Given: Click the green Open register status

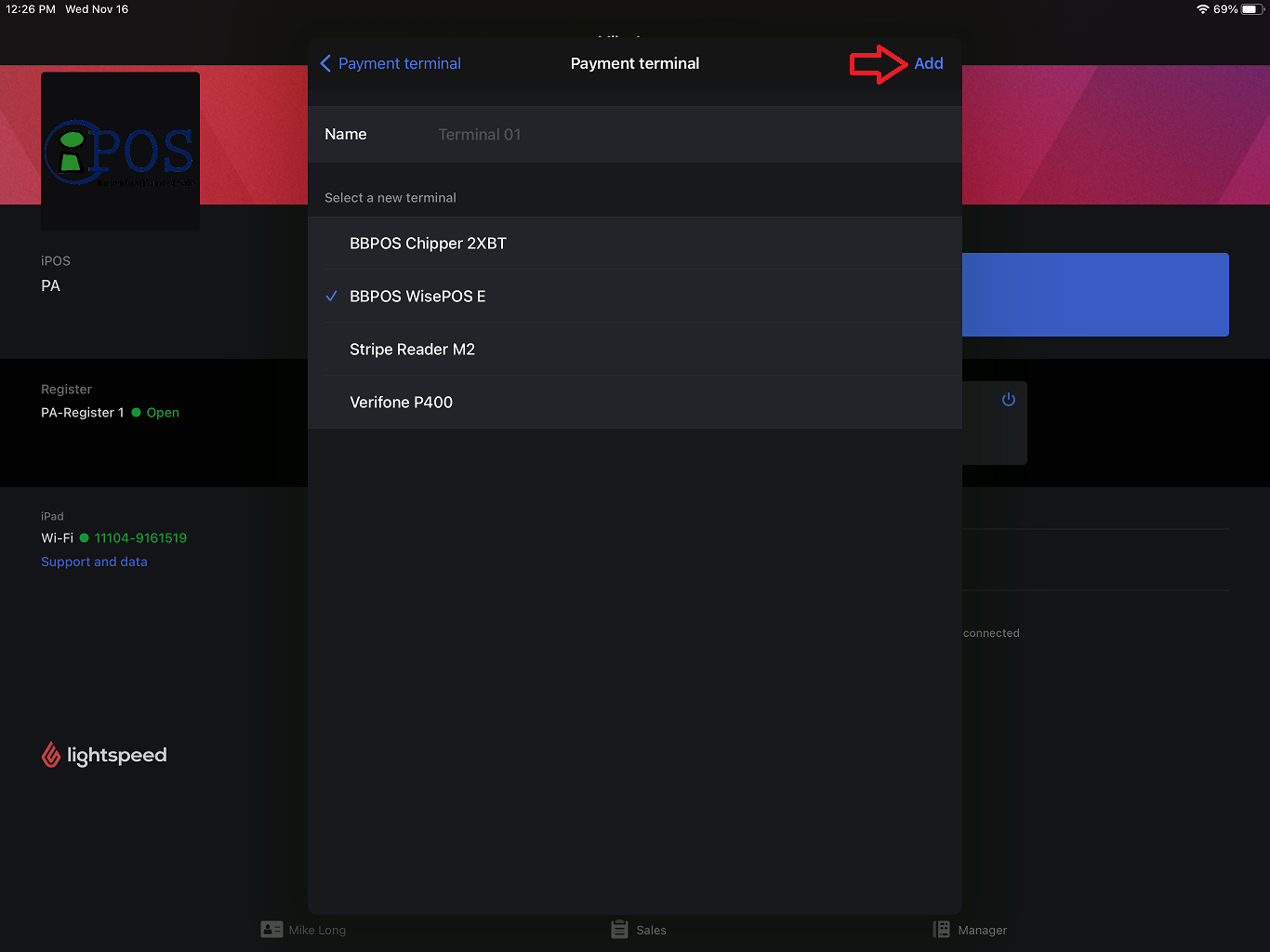Looking at the screenshot, I should pyautogui.click(x=155, y=413).
